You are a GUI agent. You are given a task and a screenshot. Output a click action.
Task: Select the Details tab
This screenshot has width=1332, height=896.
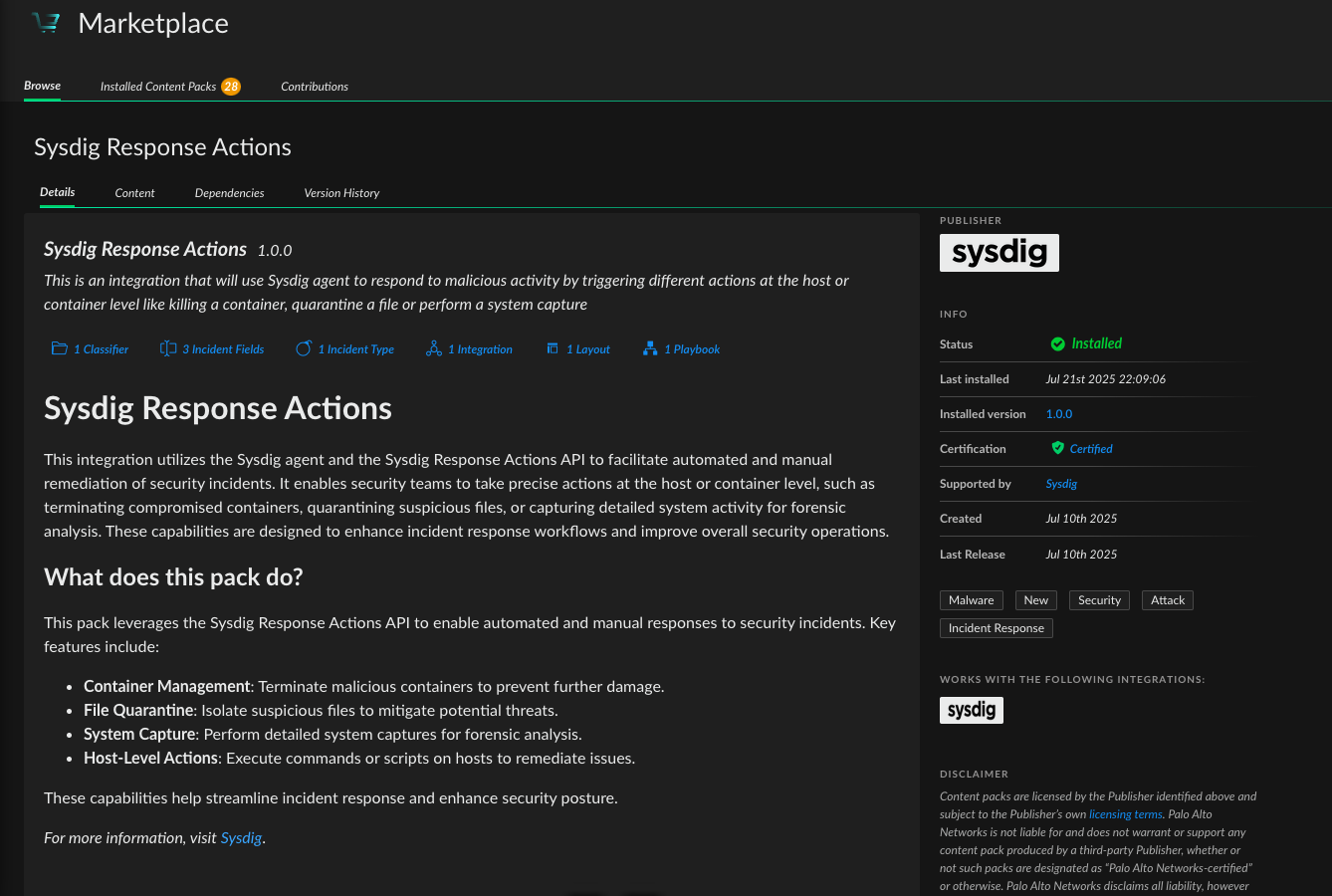click(x=58, y=192)
